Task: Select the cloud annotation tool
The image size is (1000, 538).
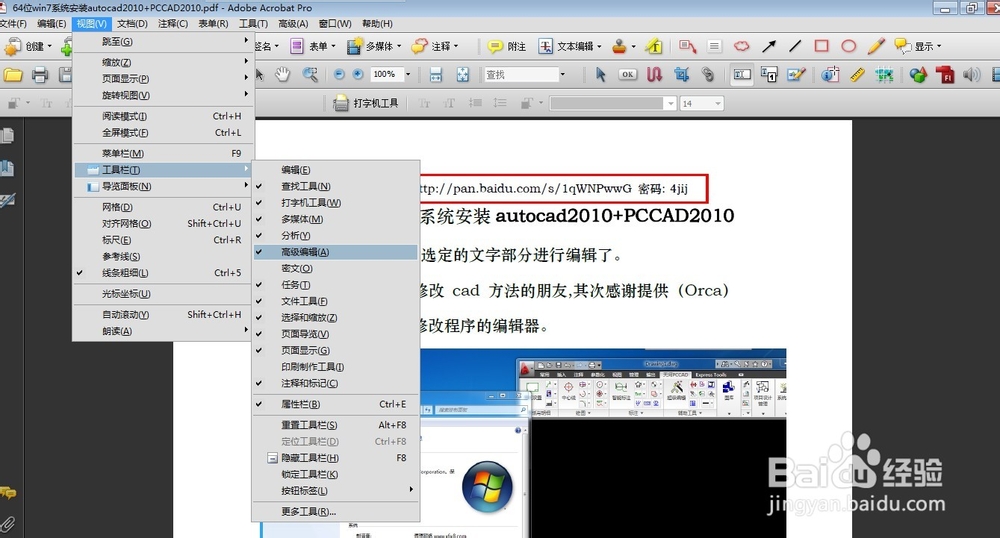Action: 741,46
